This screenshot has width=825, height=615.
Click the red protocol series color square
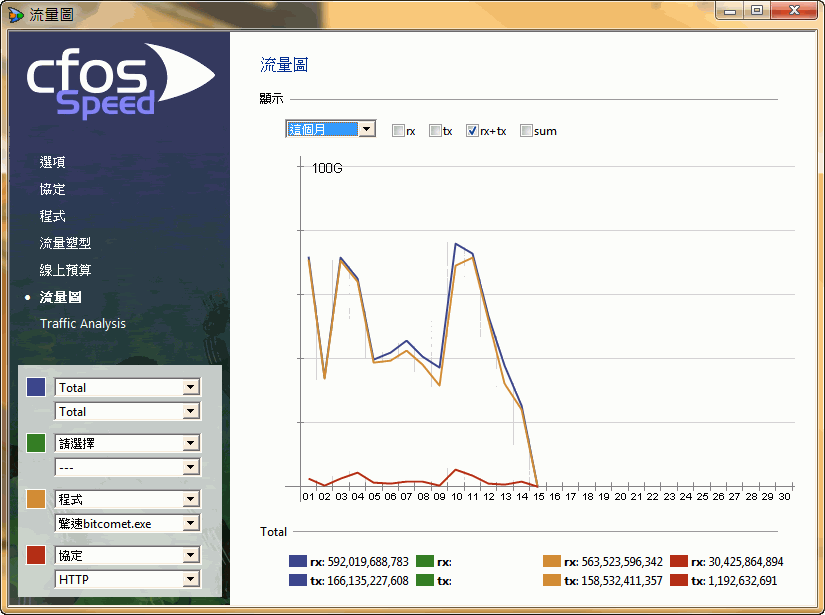coord(36,555)
